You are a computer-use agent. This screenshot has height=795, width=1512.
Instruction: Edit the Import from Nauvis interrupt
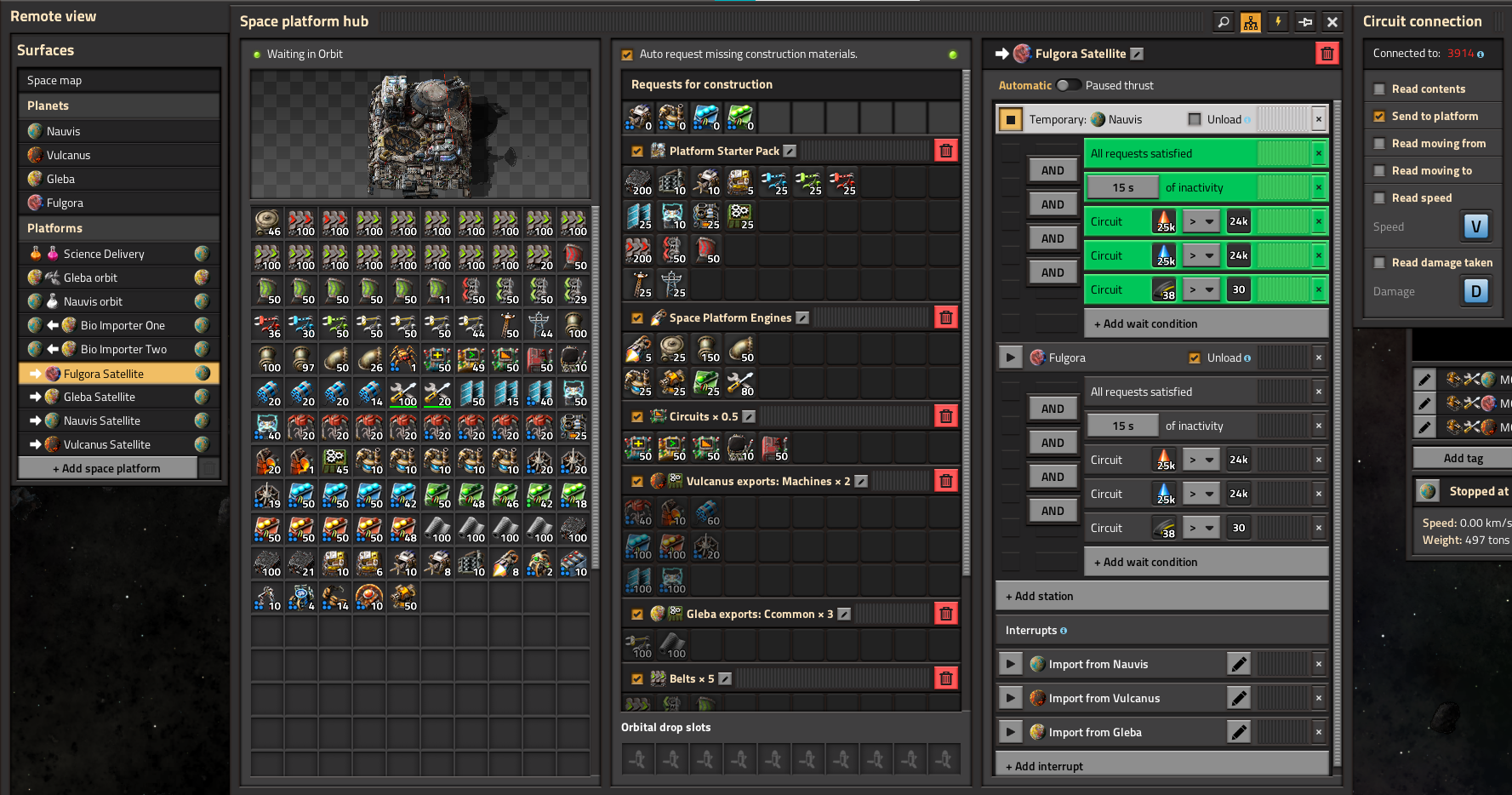1239,664
